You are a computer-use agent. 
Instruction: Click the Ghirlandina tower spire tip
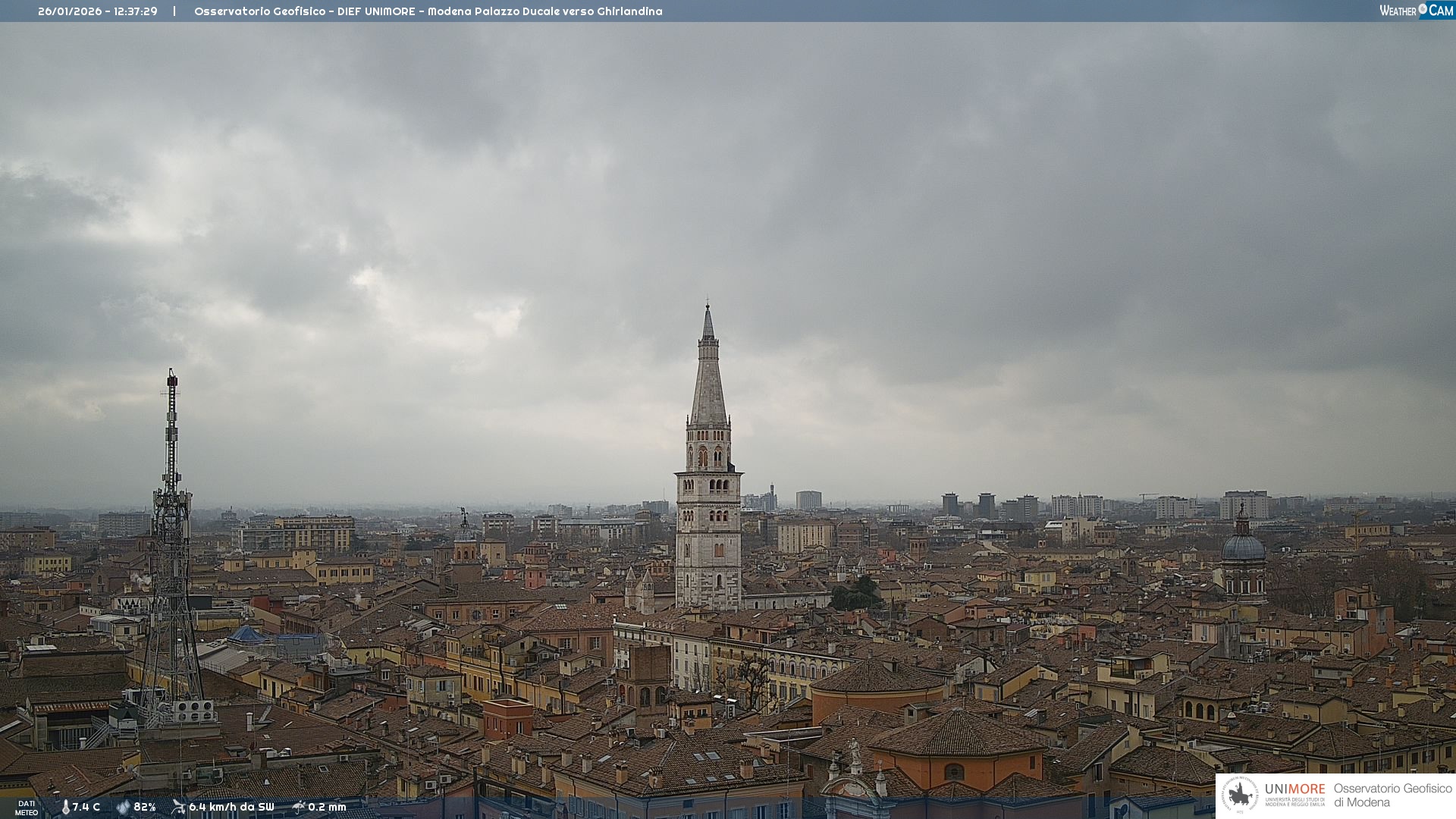708,307
